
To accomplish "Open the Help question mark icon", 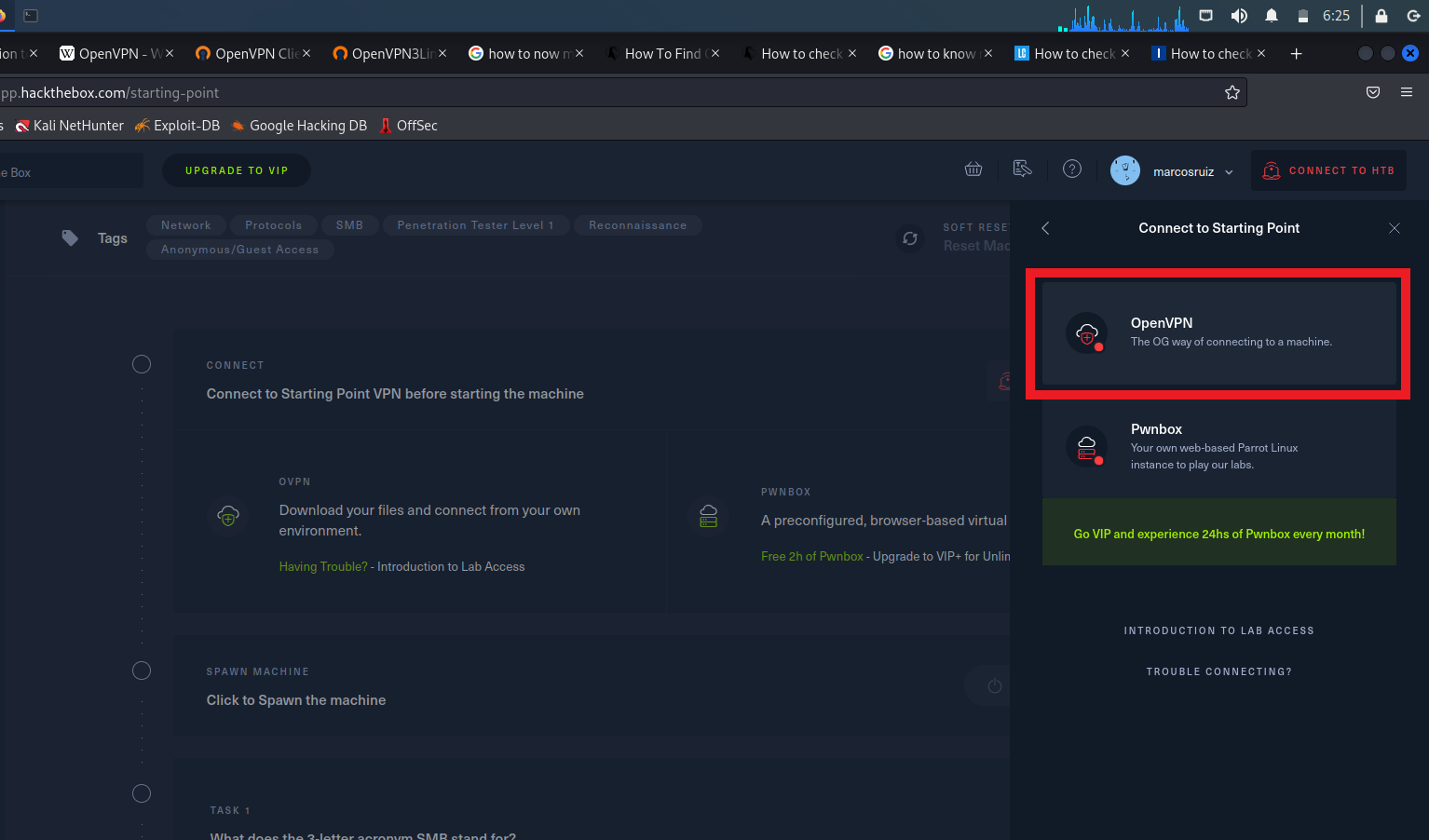I will 1072,169.
